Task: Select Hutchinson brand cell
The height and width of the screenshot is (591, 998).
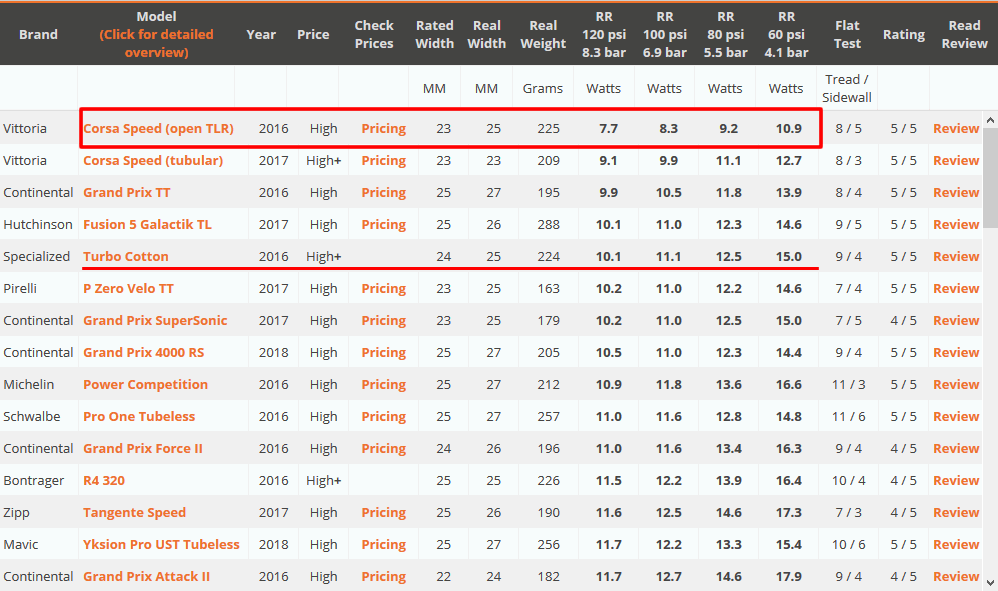Action: tap(38, 225)
